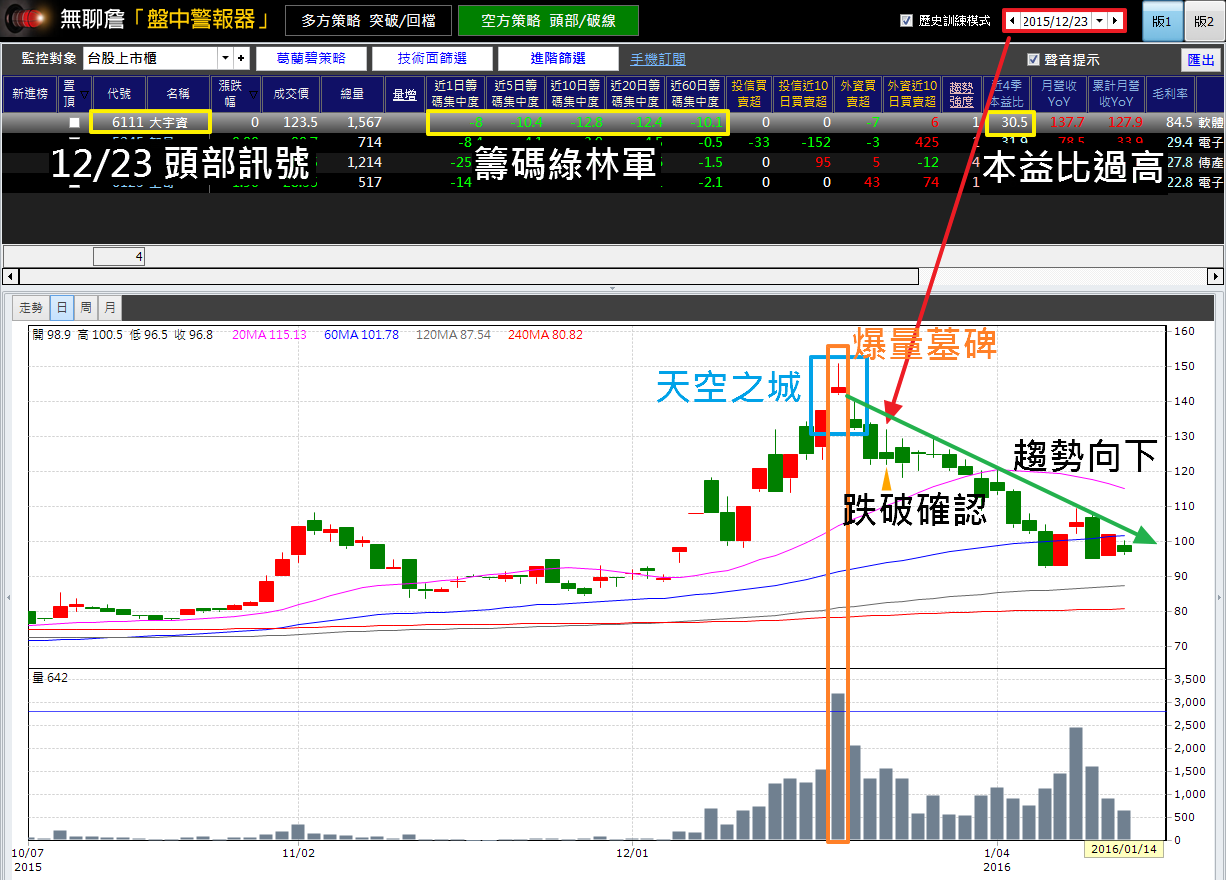
Task: Advance to the next date with the right arrow
Action: coord(1116,20)
